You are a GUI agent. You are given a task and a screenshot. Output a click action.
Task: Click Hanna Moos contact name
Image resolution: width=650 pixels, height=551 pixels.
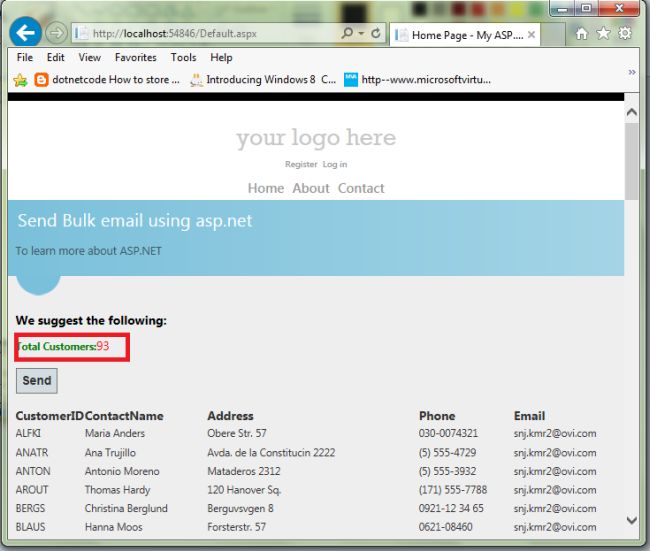pos(114,527)
